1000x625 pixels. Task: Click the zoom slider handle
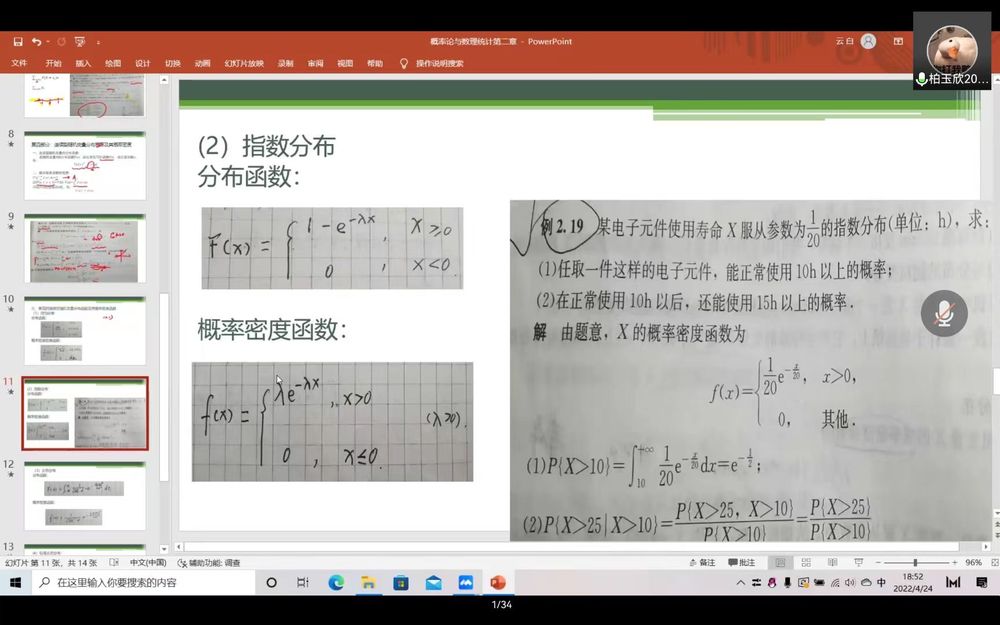pyautogui.click(x=915, y=563)
